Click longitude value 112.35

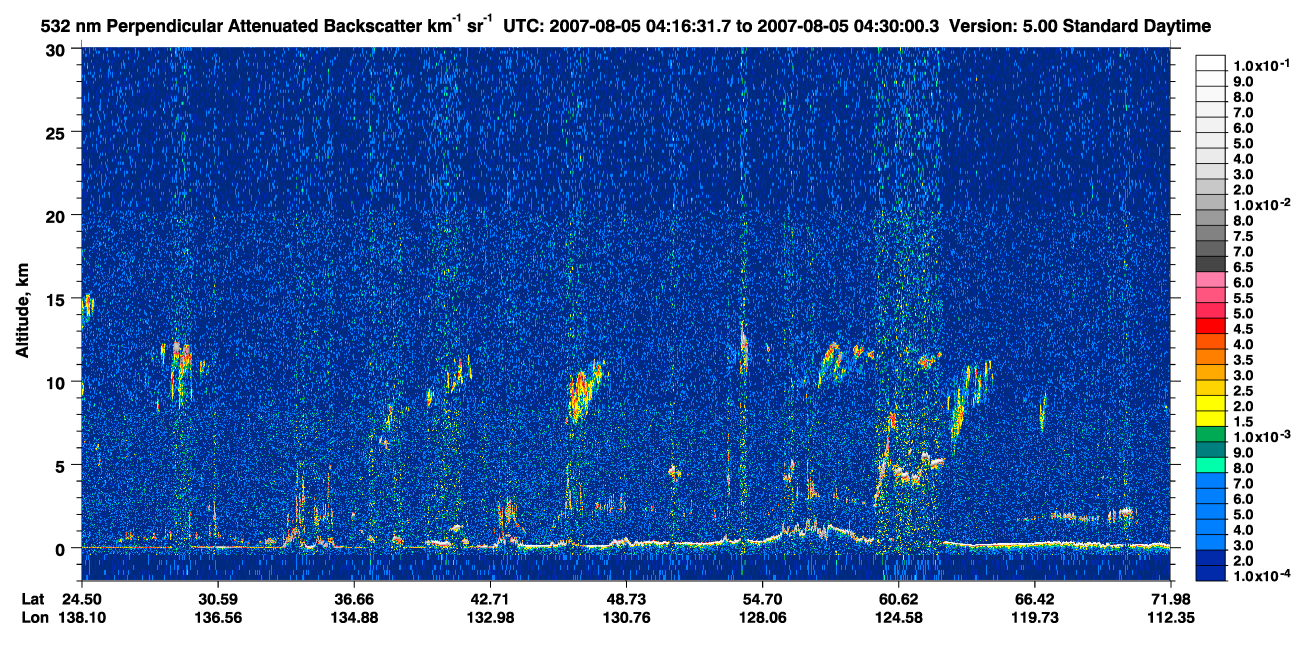[x=1171, y=617]
